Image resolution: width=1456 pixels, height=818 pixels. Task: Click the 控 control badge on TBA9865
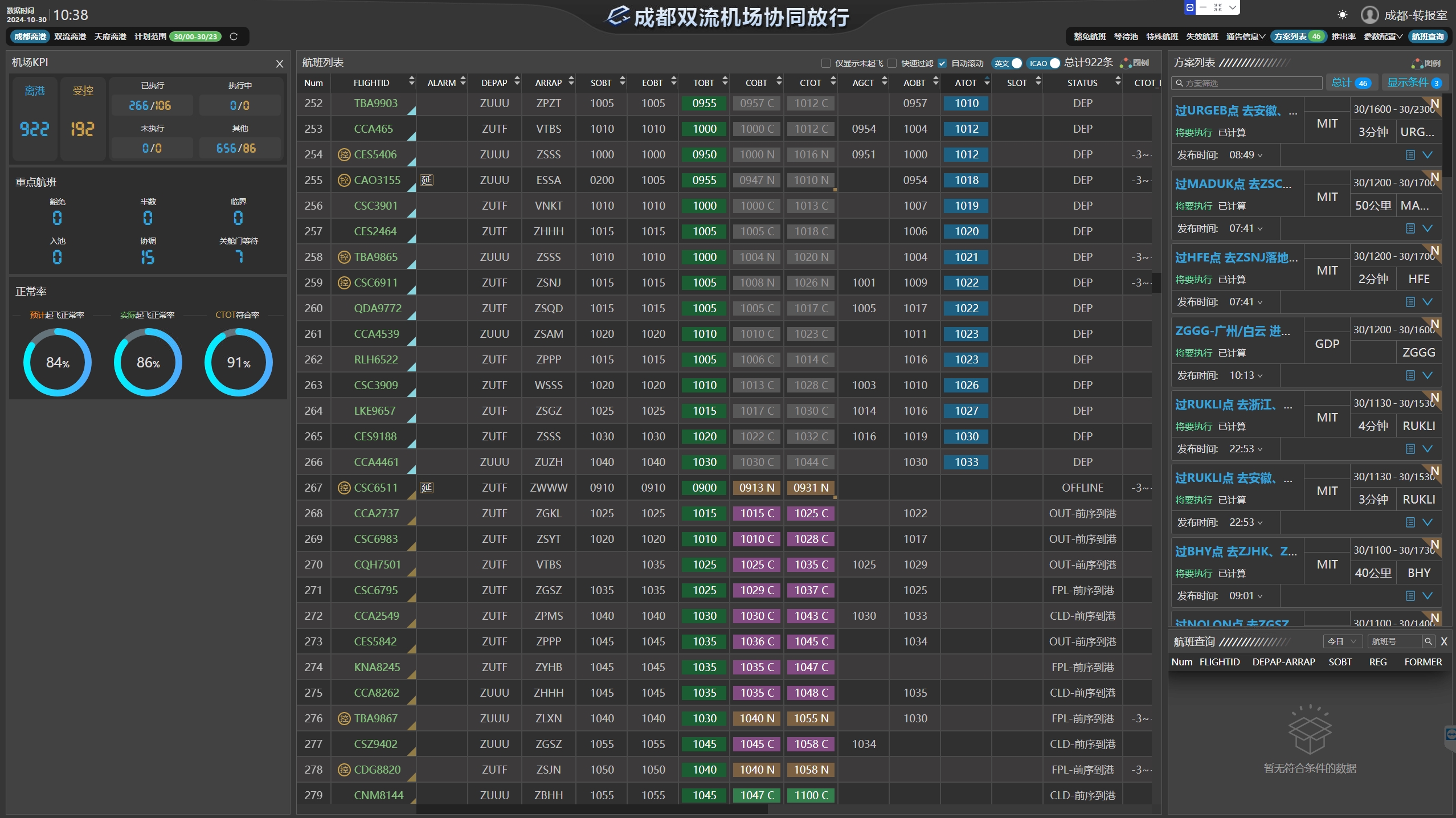tap(344, 257)
